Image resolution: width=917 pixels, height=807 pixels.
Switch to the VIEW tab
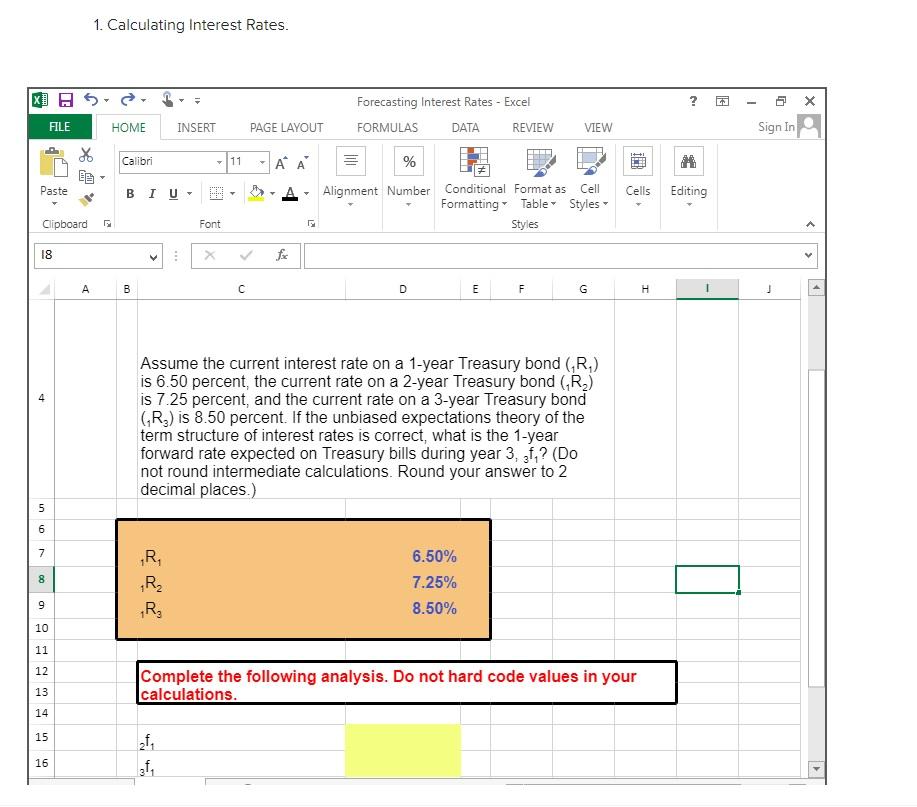coord(598,127)
